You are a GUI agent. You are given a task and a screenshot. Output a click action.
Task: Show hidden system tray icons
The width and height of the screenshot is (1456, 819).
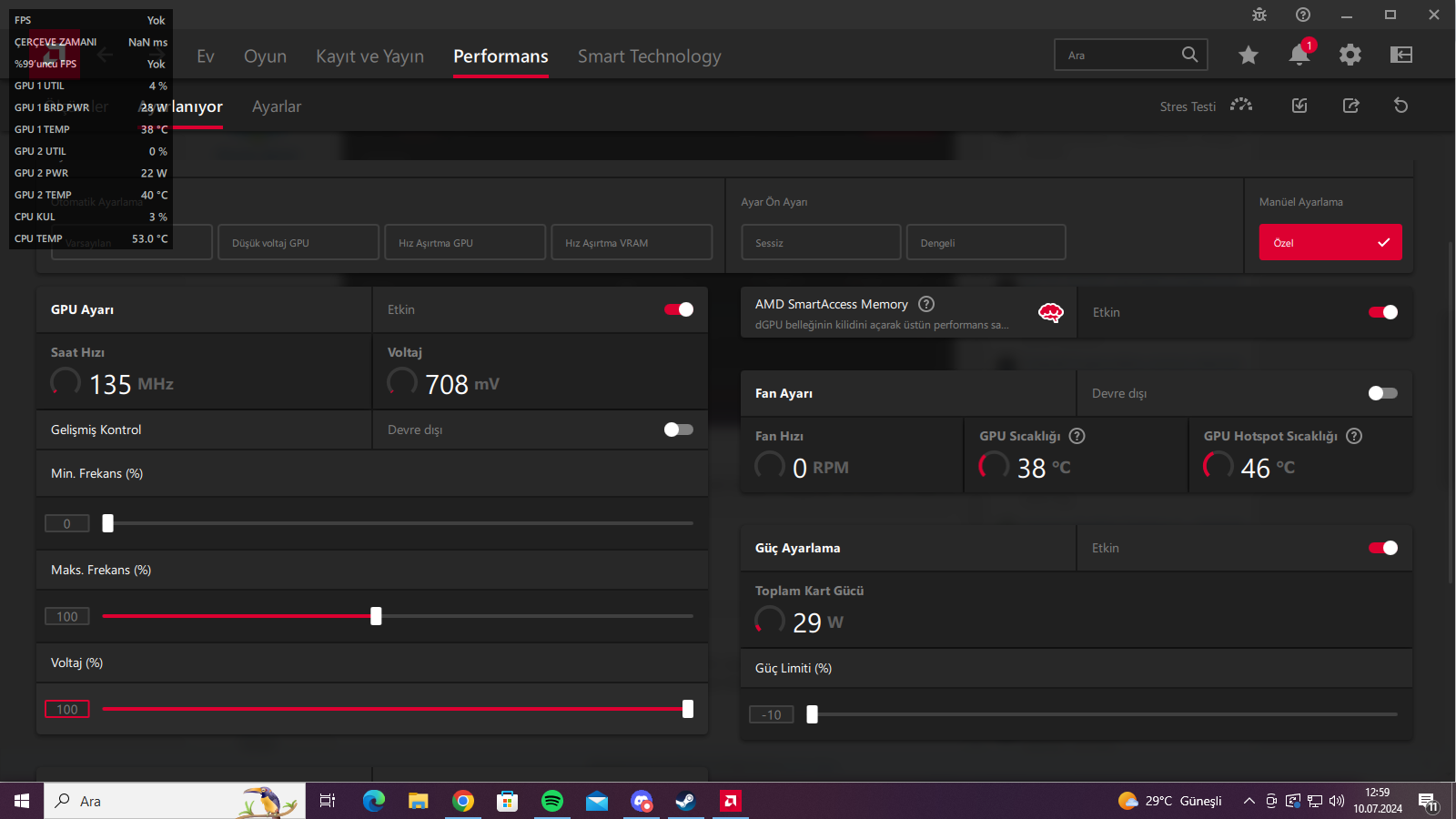(x=1249, y=801)
